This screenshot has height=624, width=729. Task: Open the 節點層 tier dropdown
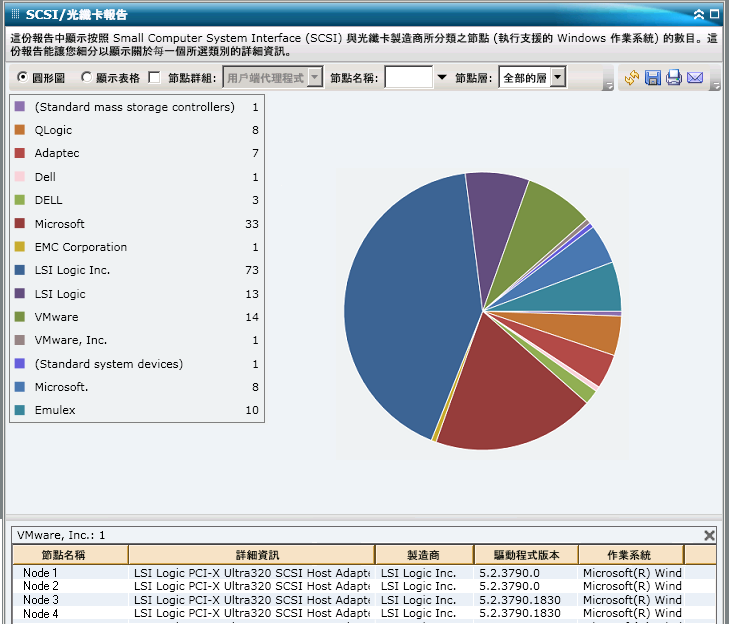point(558,78)
